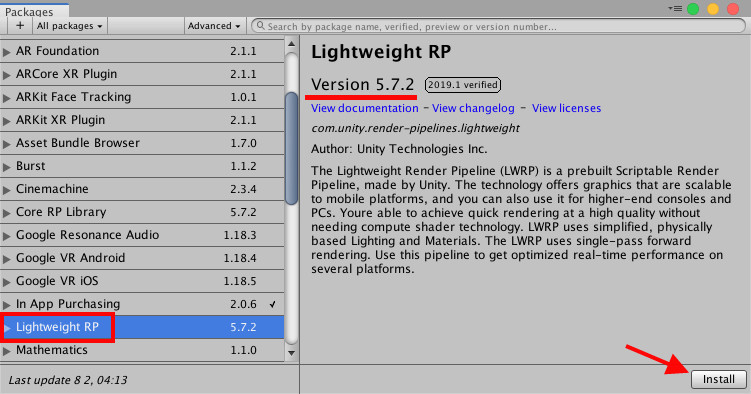The height and width of the screenshot is (394, 751).
Task: Expand the ARKit XR Plugin row
Action: click(6, 121)
